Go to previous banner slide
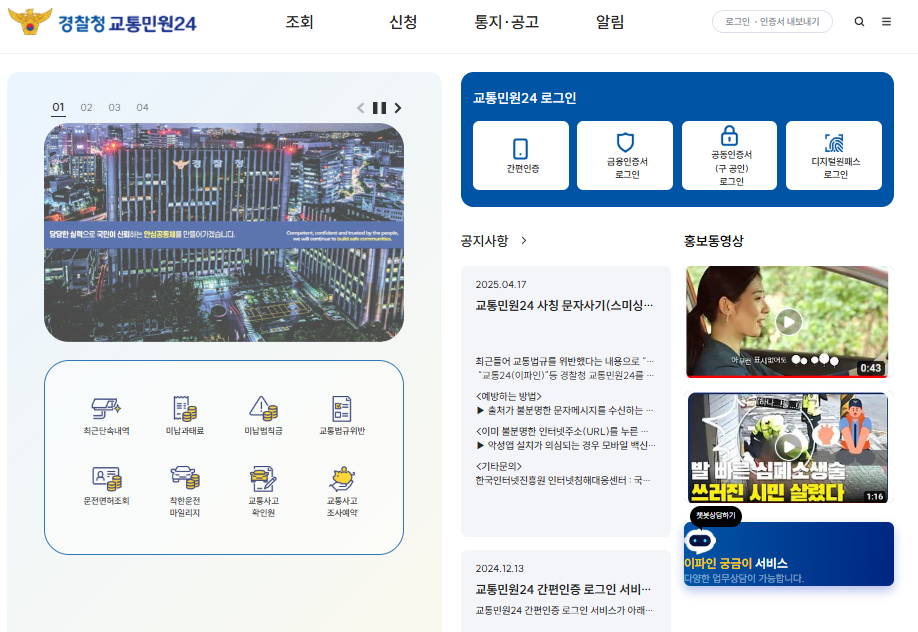918x632 pixels. click(x=361, y=108)
